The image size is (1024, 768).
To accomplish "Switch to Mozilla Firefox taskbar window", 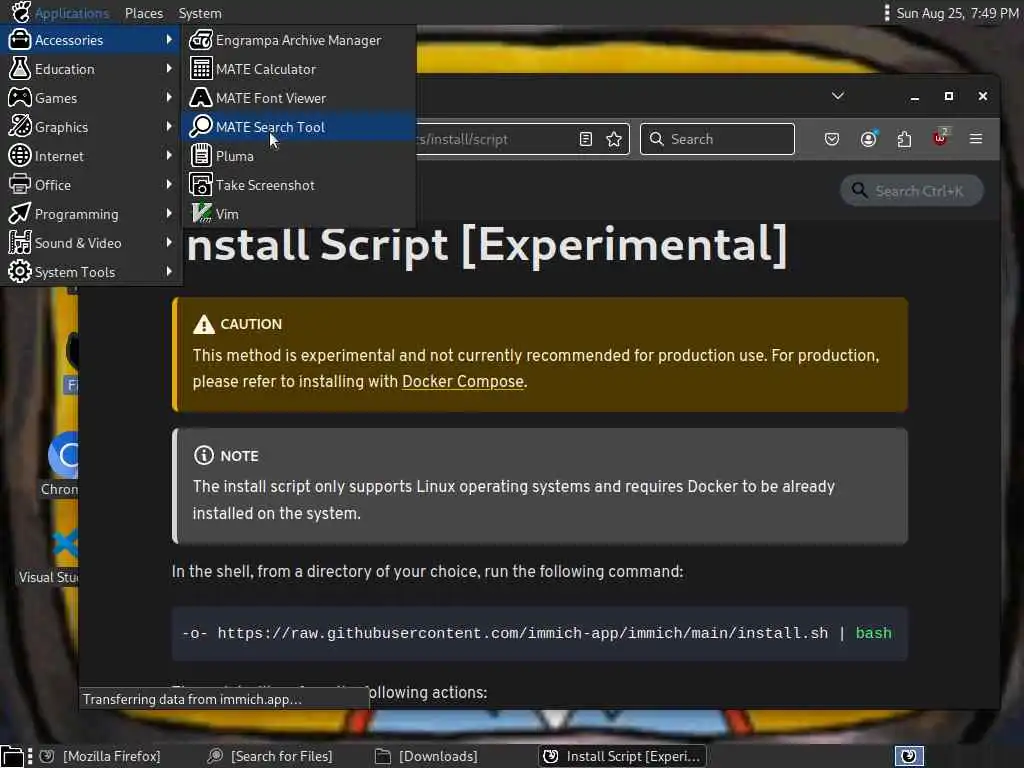I will 101,756.
